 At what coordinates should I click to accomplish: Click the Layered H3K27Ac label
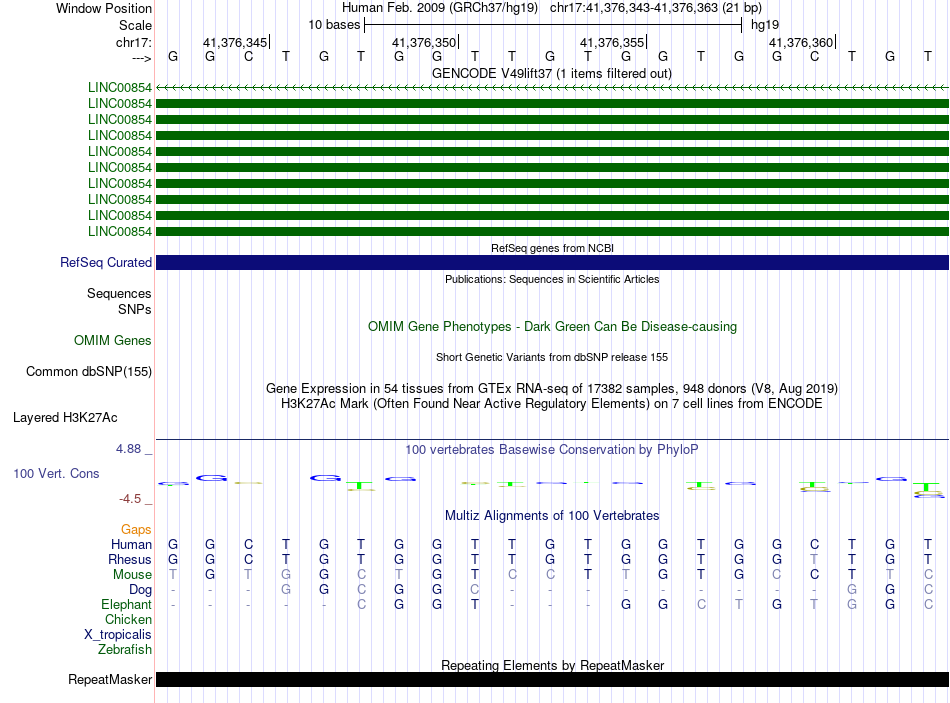(x=65, y=418)
